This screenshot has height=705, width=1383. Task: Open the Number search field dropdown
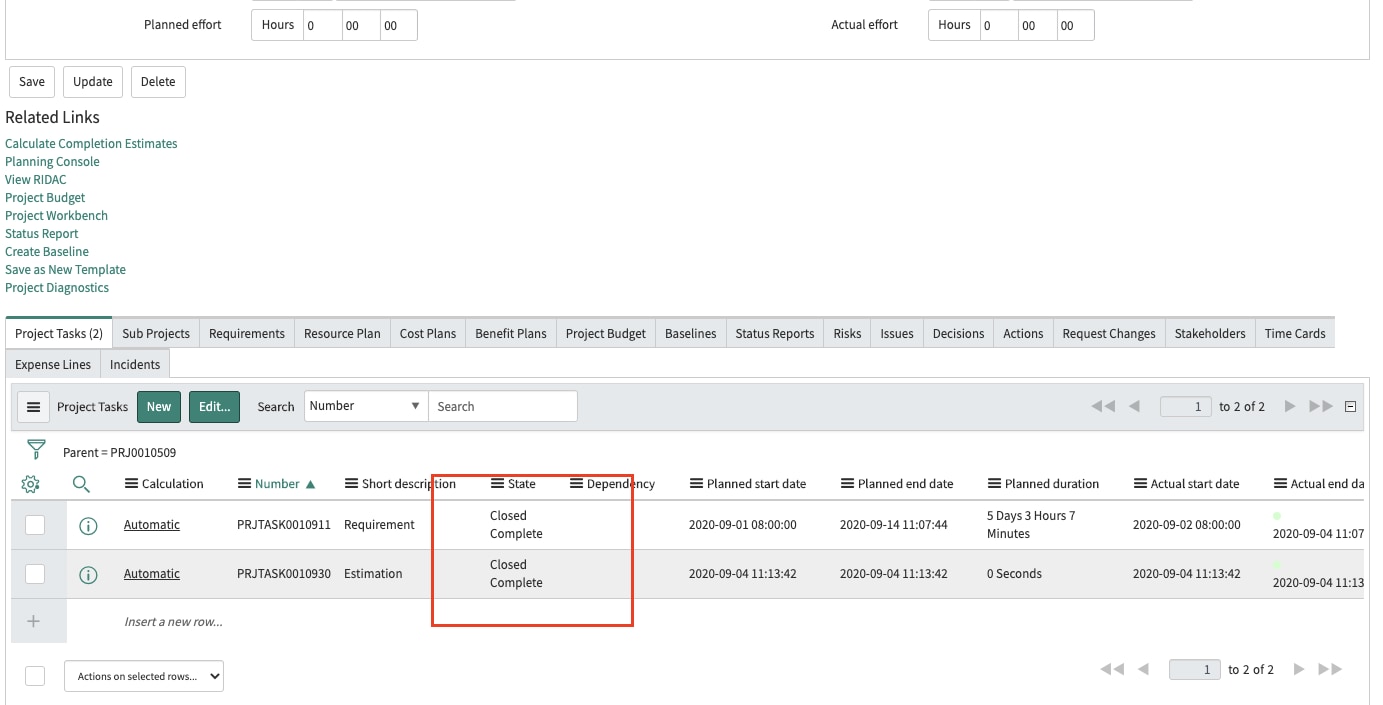(x=365, y=406)
